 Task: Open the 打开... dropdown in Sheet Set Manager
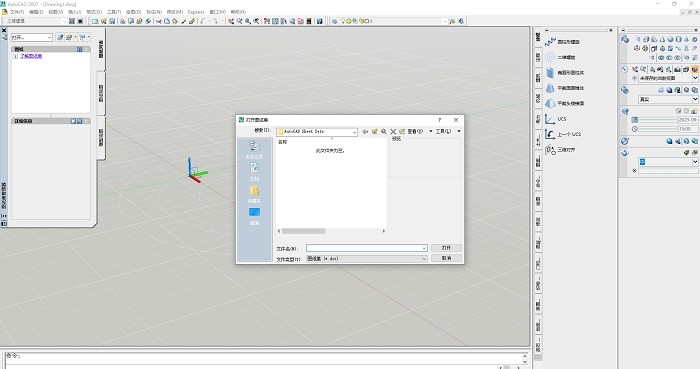(32, 37)
